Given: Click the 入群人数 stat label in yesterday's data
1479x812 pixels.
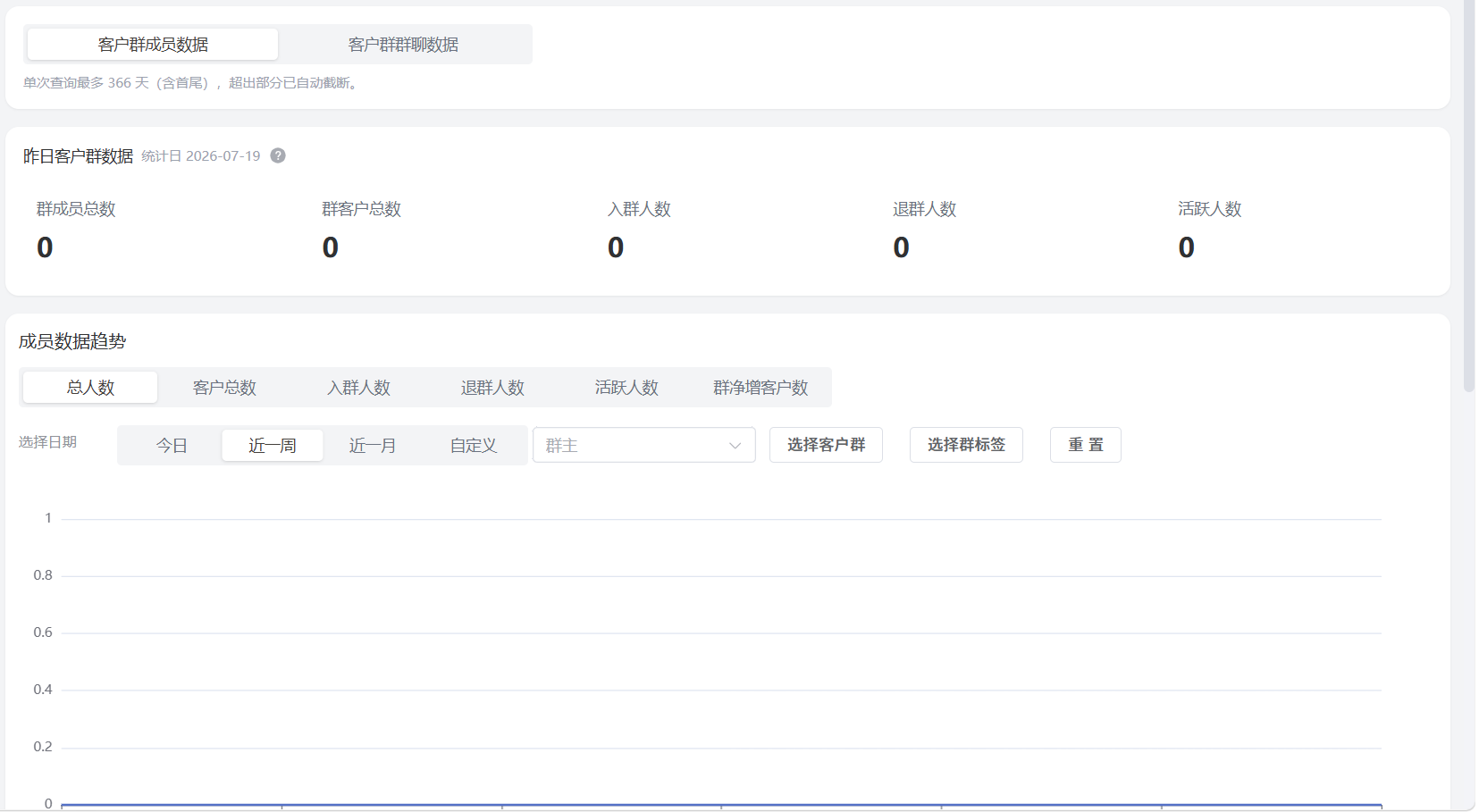Looking at the screenshot, I should tap(639, 209).
